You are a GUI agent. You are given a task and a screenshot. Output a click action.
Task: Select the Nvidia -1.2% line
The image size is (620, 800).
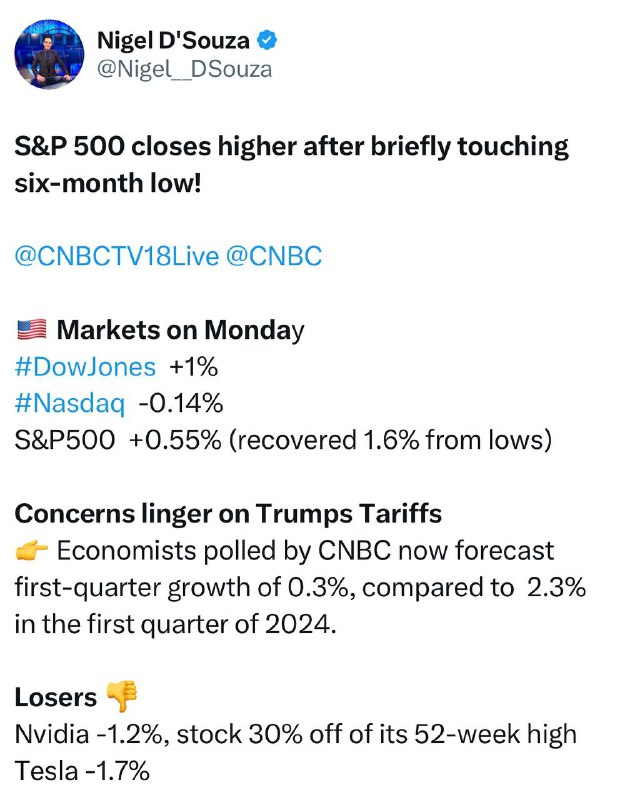click(x=295, y=734)
